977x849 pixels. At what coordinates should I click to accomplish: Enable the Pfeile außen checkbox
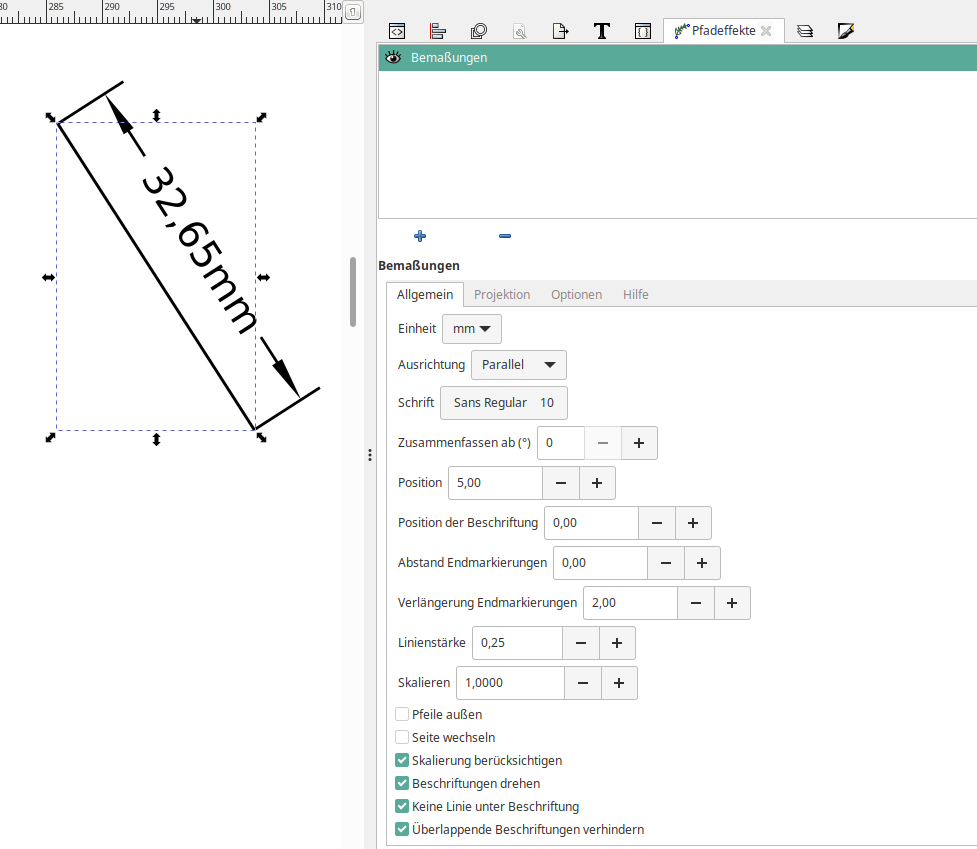402,714
